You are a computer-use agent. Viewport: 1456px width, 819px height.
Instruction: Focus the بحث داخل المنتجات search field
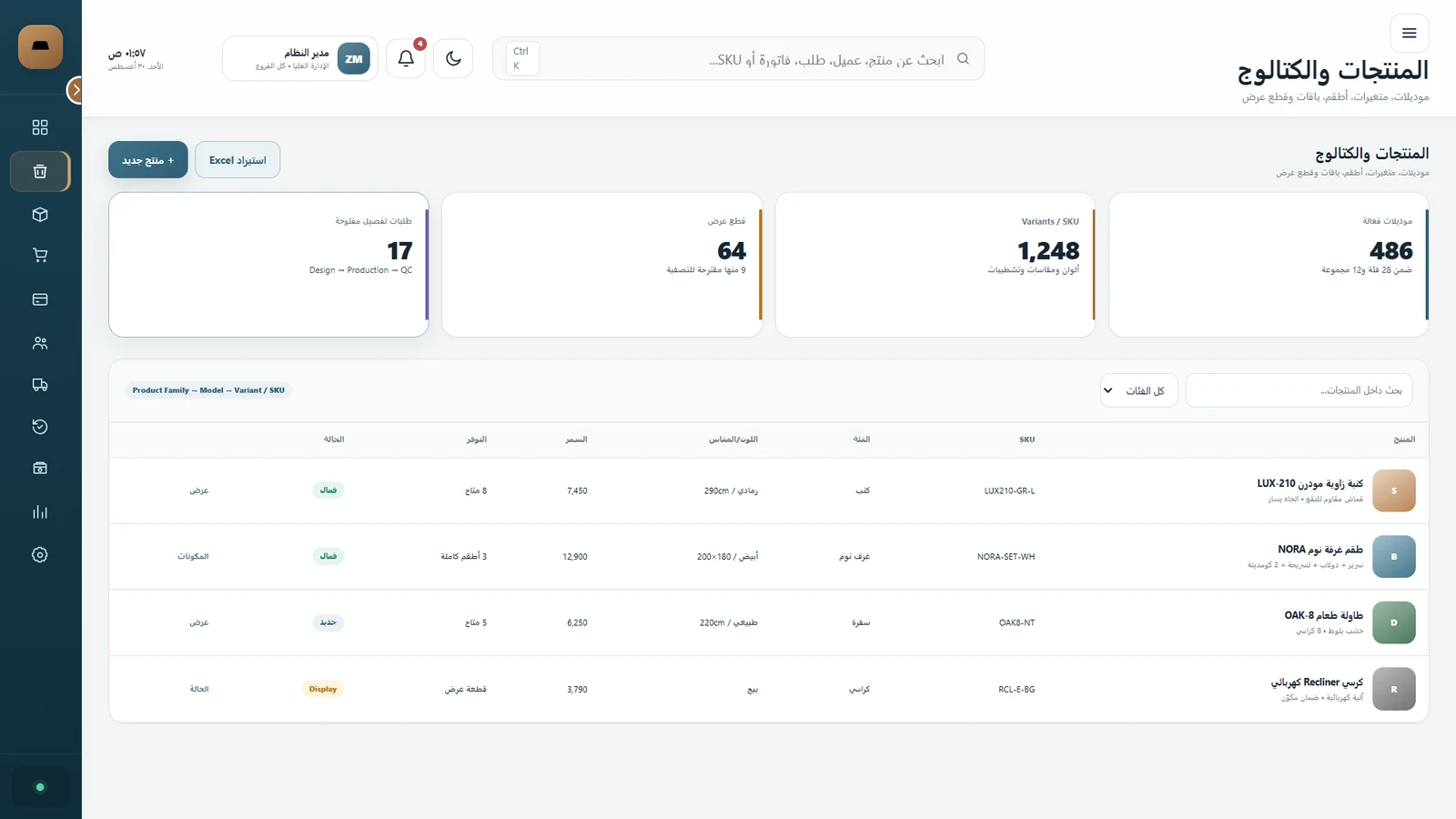click(x=1299, y=390)
